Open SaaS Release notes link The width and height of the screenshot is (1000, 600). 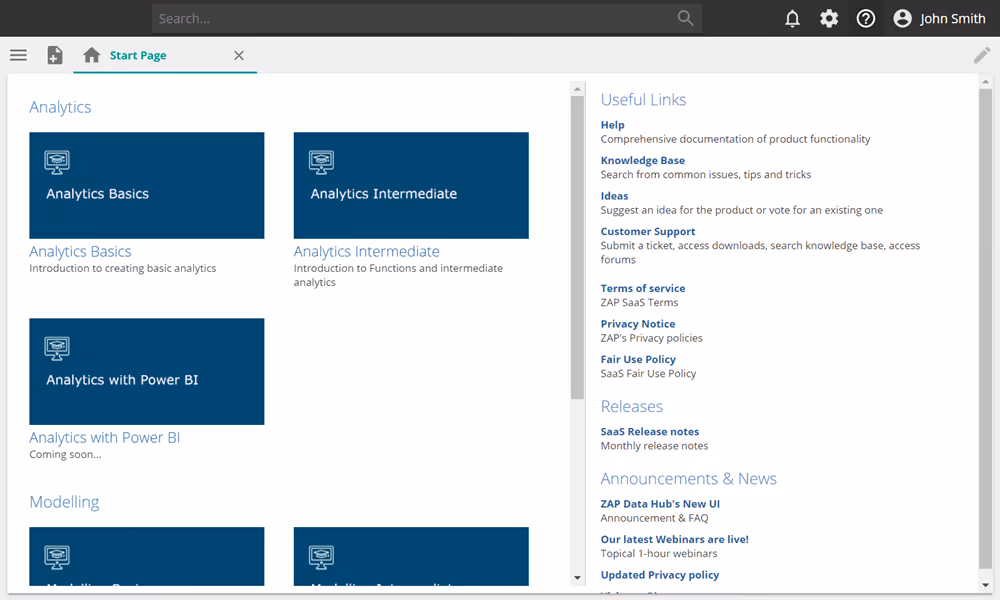coord(650,432)
